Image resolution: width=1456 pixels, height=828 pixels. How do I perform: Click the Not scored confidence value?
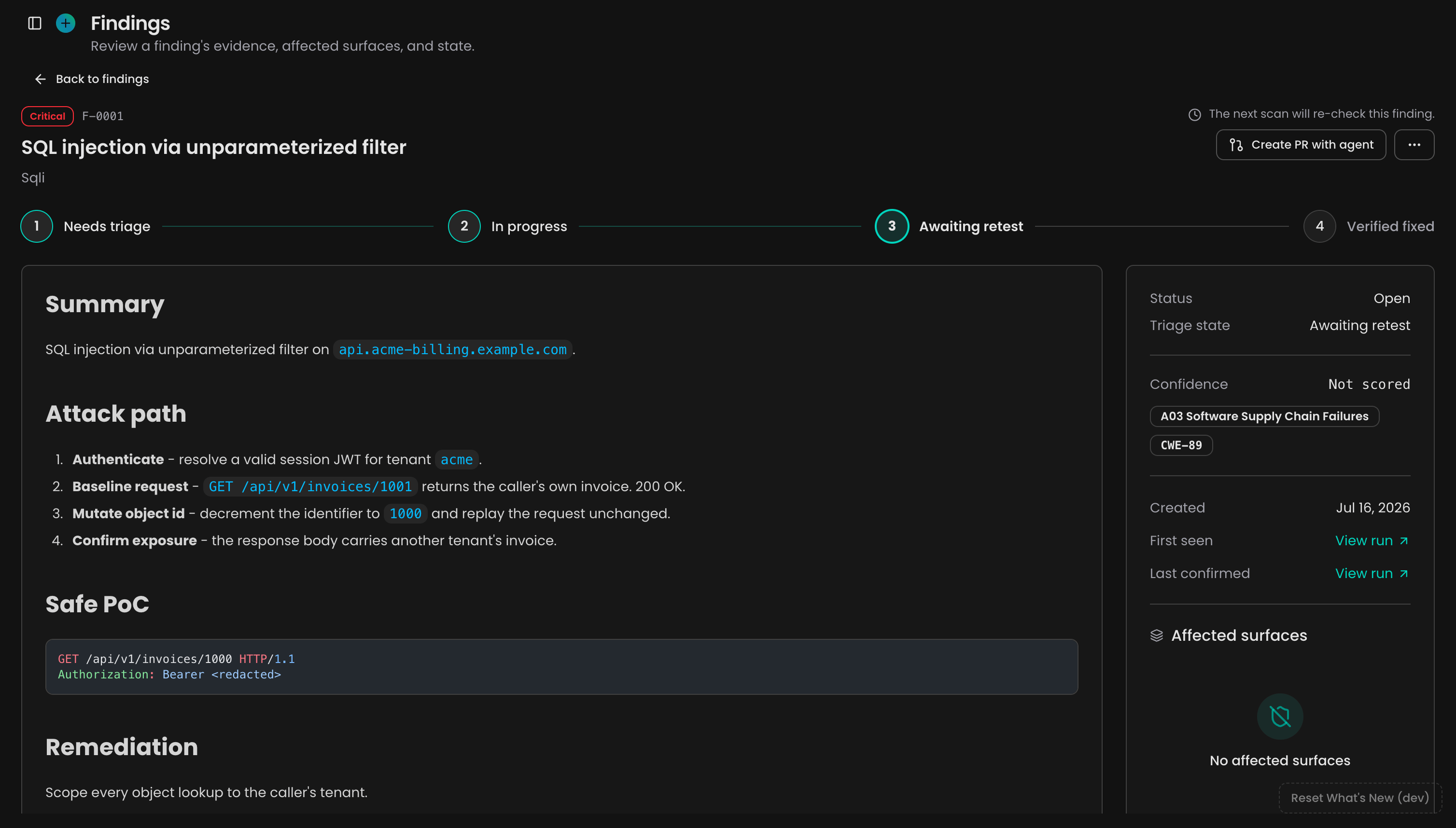tap(1369, 385)
